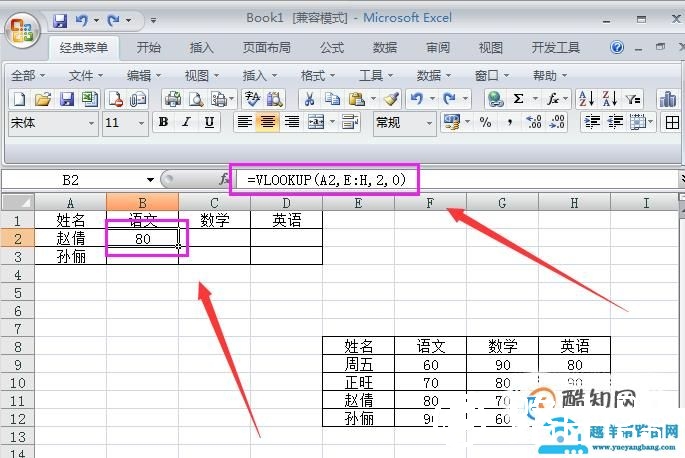
Task: Switch to the 开发工具 tab
Action: click(555, 47)
